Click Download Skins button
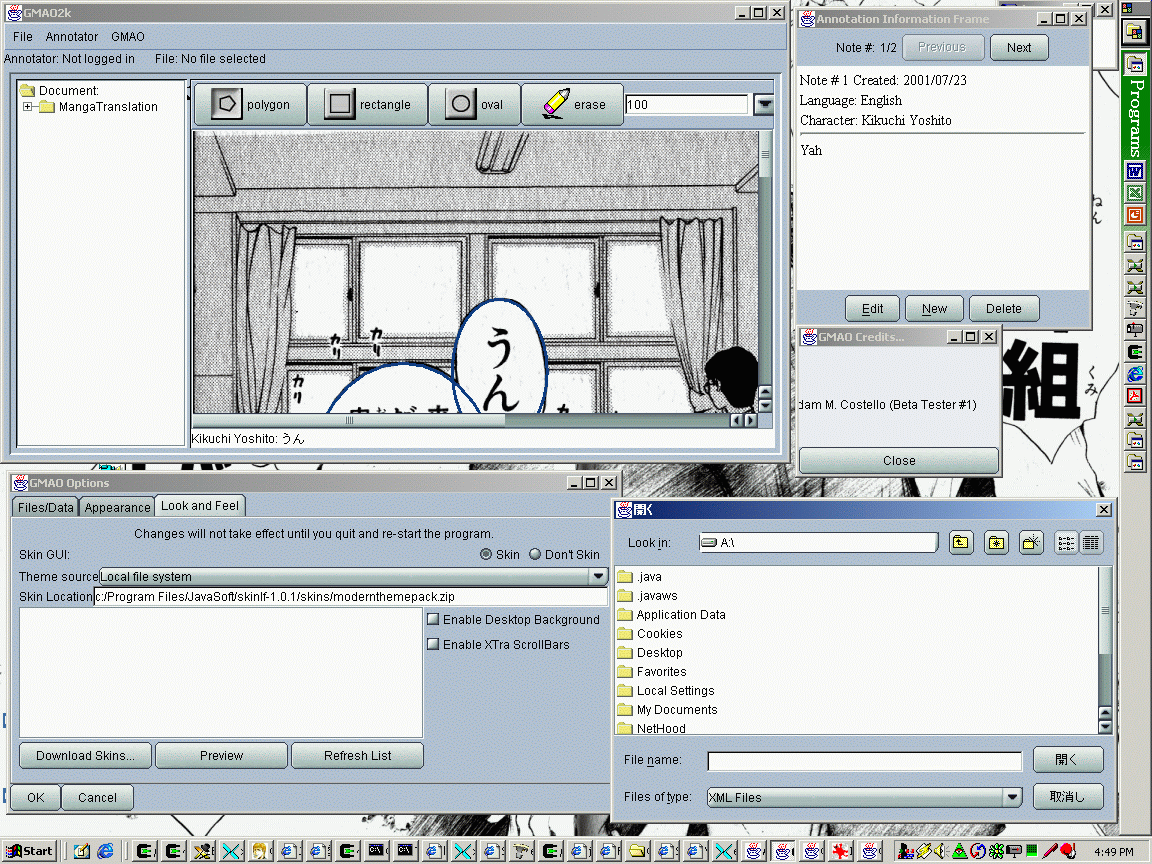The width and height of the screenshot is (1152, 864). (x=85, y=756)
